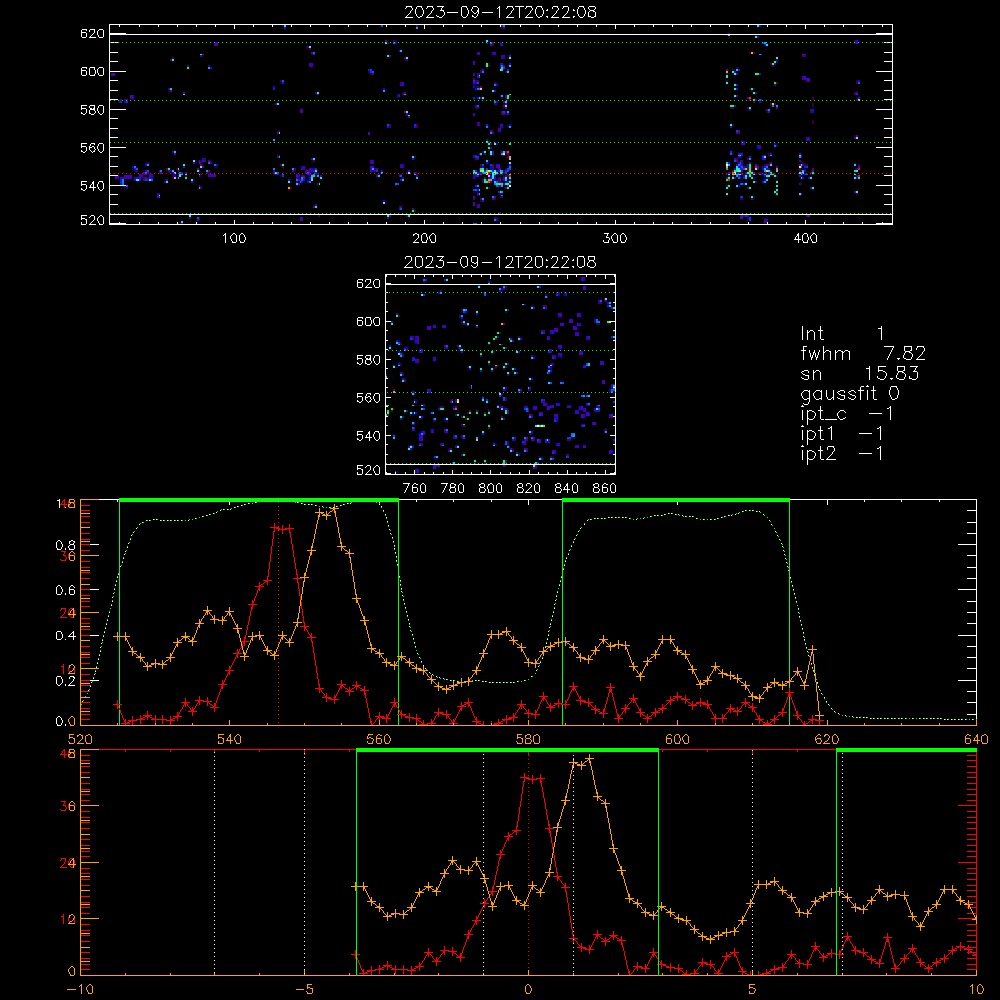Click the red curve peak in bottom plot

(533, 778)
